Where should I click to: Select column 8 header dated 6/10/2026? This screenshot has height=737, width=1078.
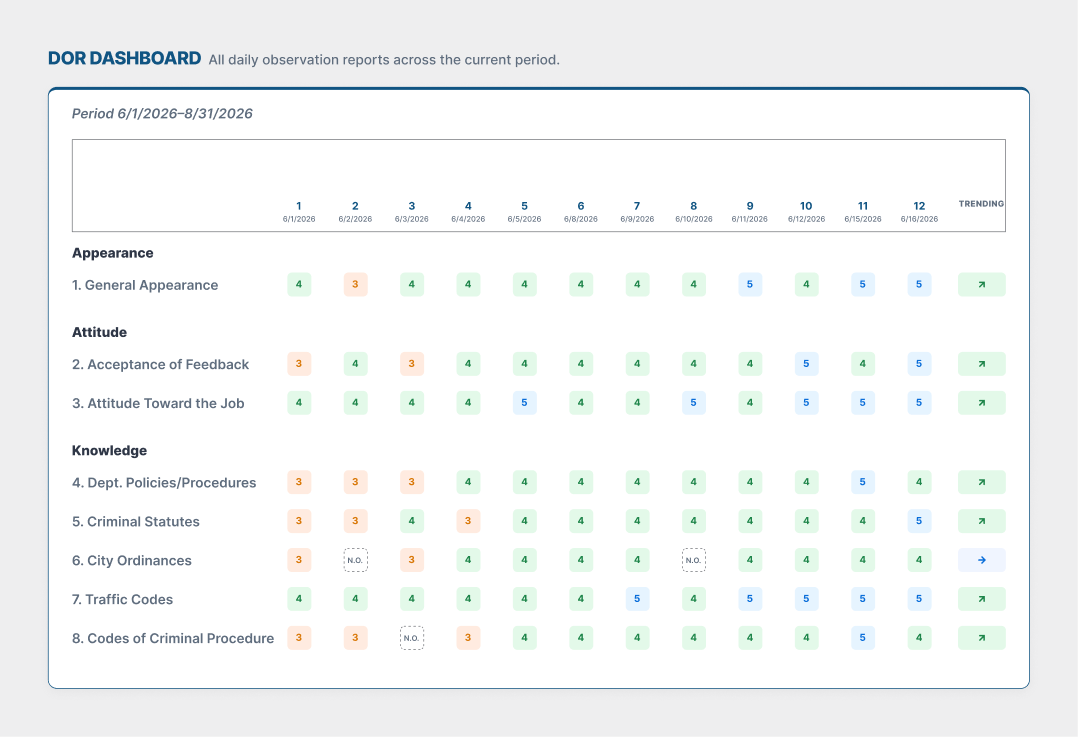(x=694, y=212)
